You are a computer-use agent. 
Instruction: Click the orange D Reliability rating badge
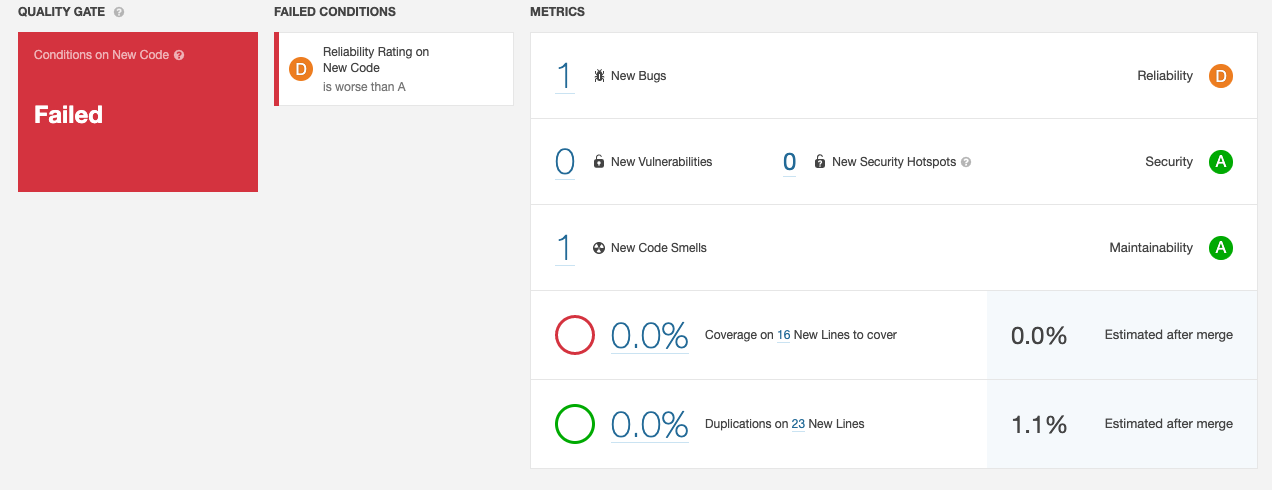(1219, 76)
